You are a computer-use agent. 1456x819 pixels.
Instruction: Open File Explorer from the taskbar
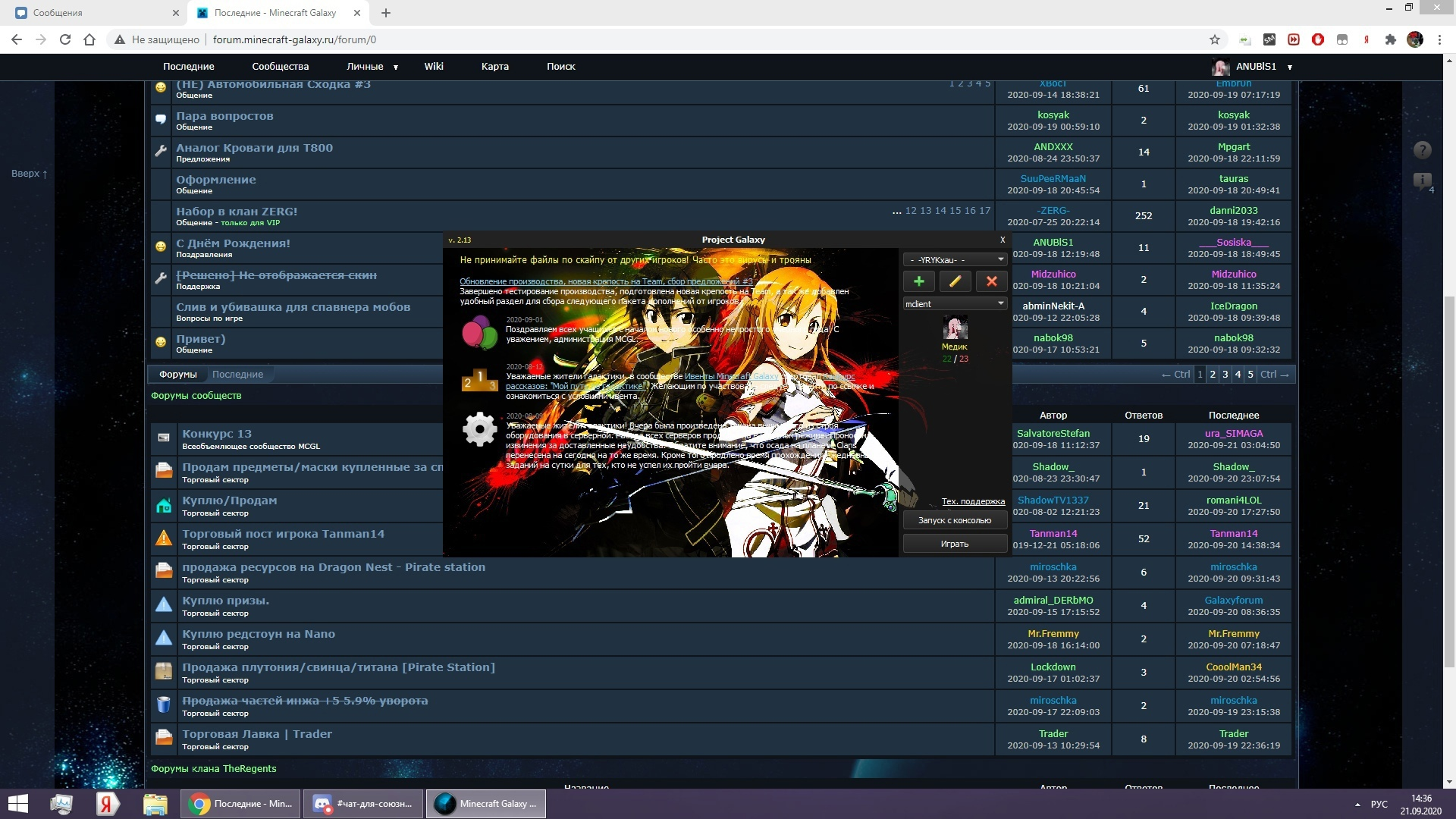155,804
